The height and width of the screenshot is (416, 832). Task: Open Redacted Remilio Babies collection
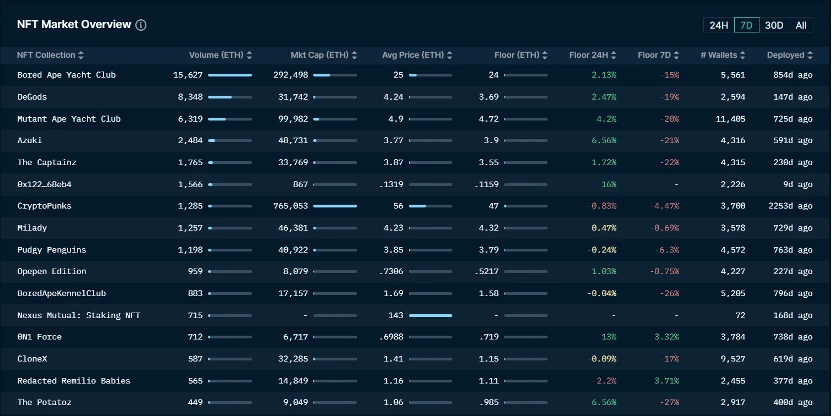pos(74,381)
